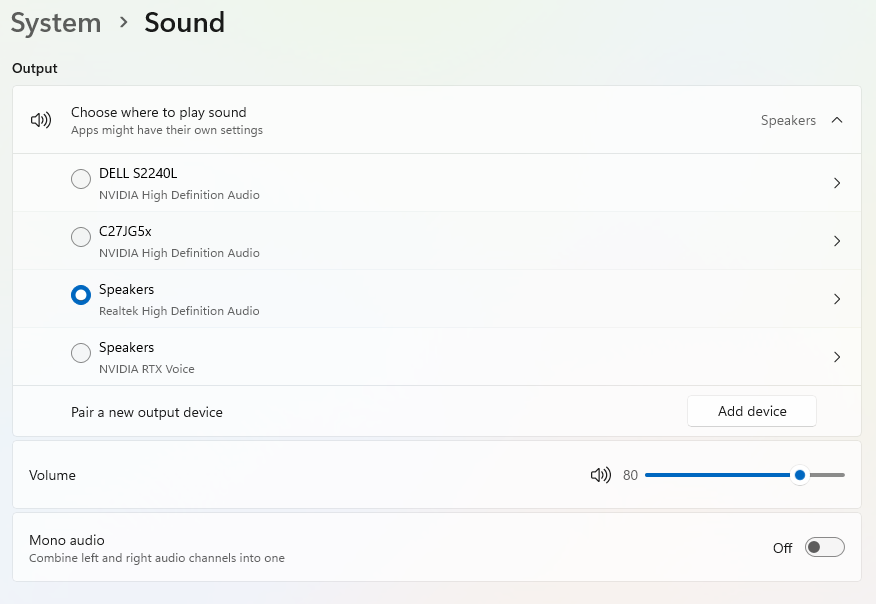Click the volume speaker icon next to the slider
Viewport: 876px width, 604px height.
(x=600, y=475)
